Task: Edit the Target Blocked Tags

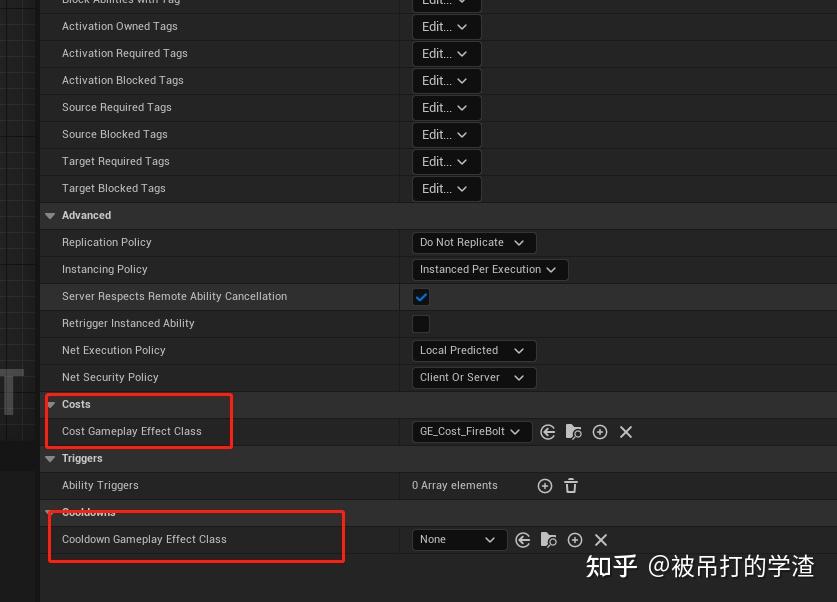Action: tap(445, 188)
